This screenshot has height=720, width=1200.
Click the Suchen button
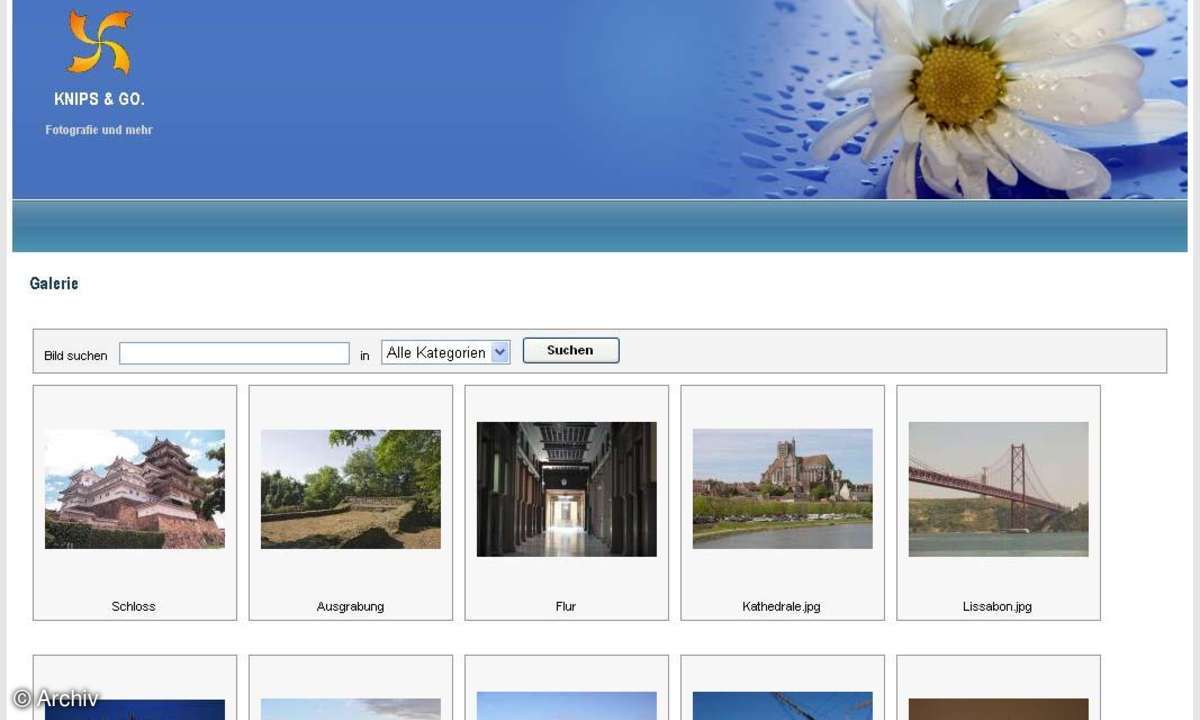pyautogui.click(x=571, y=350)
